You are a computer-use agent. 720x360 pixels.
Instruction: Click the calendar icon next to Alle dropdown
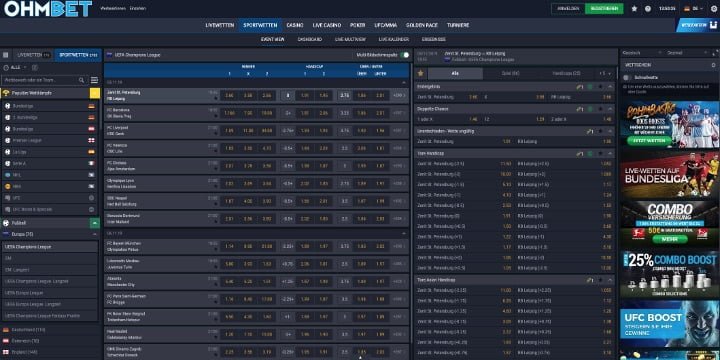click(34, 68)
